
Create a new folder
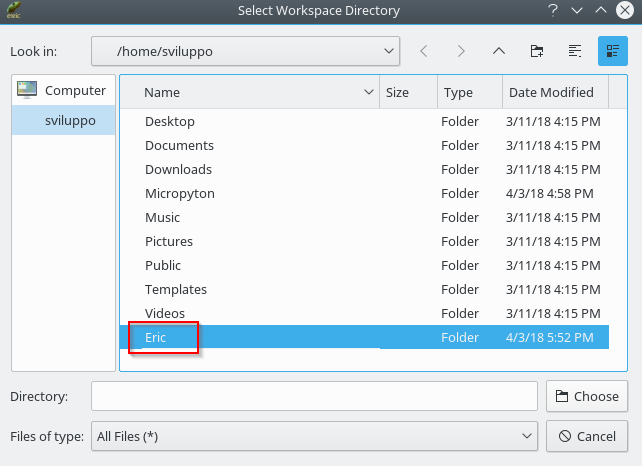(x=537, y=51)
